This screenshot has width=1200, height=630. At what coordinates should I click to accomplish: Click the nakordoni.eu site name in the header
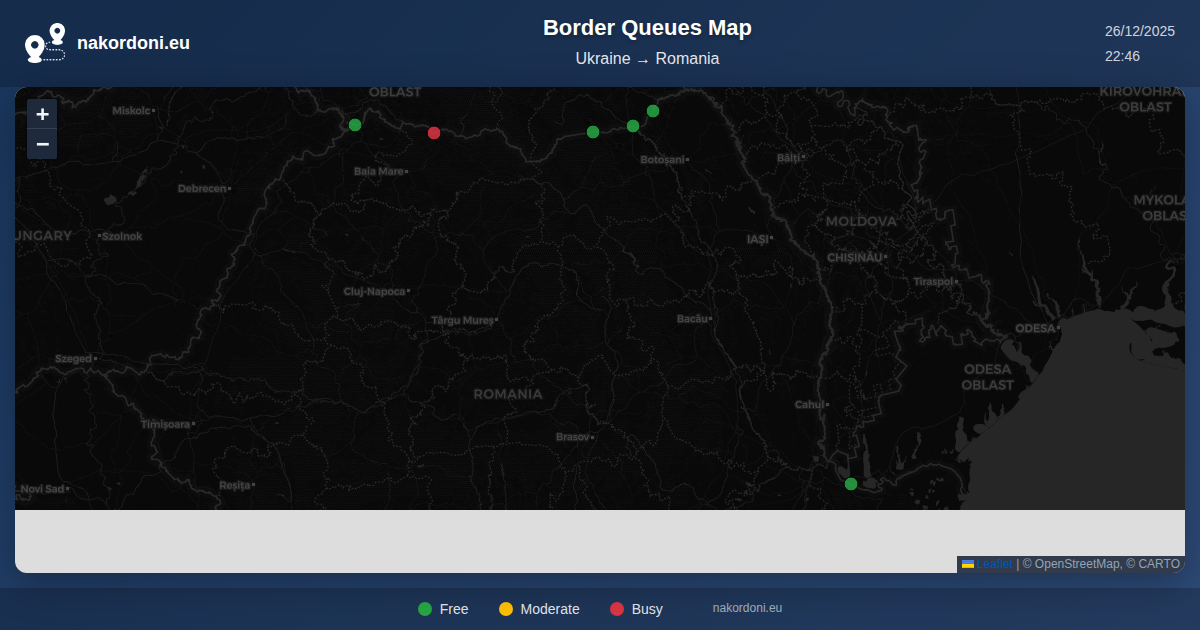tap(133, 43)
